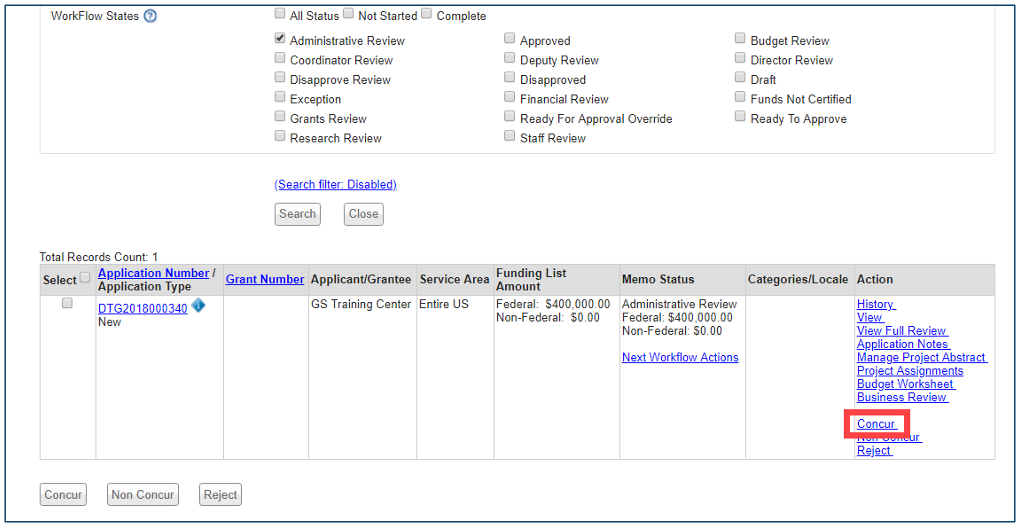Check the Budget Review checkbox
The image size is (1019, 526).
pyautogui.click(x=741, y=40)
